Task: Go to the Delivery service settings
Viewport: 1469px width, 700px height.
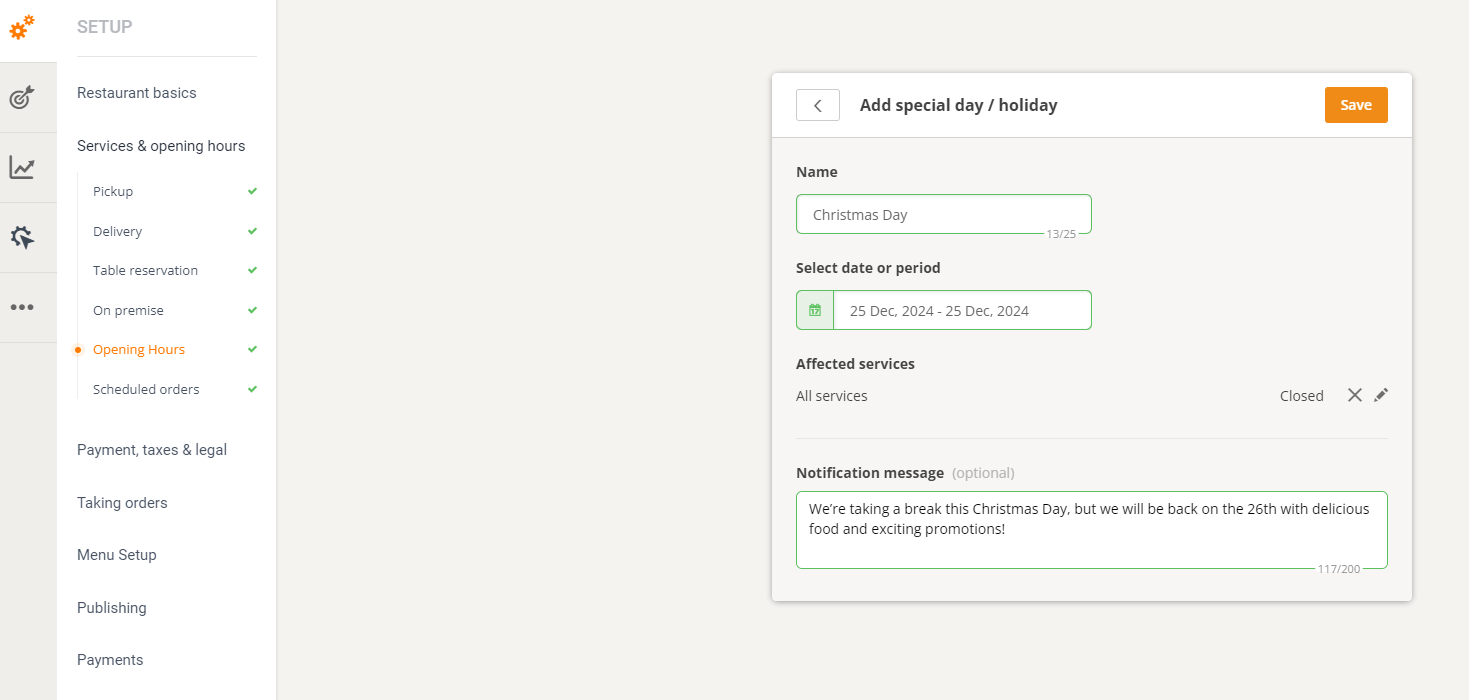Action: [x=118, y=231]
